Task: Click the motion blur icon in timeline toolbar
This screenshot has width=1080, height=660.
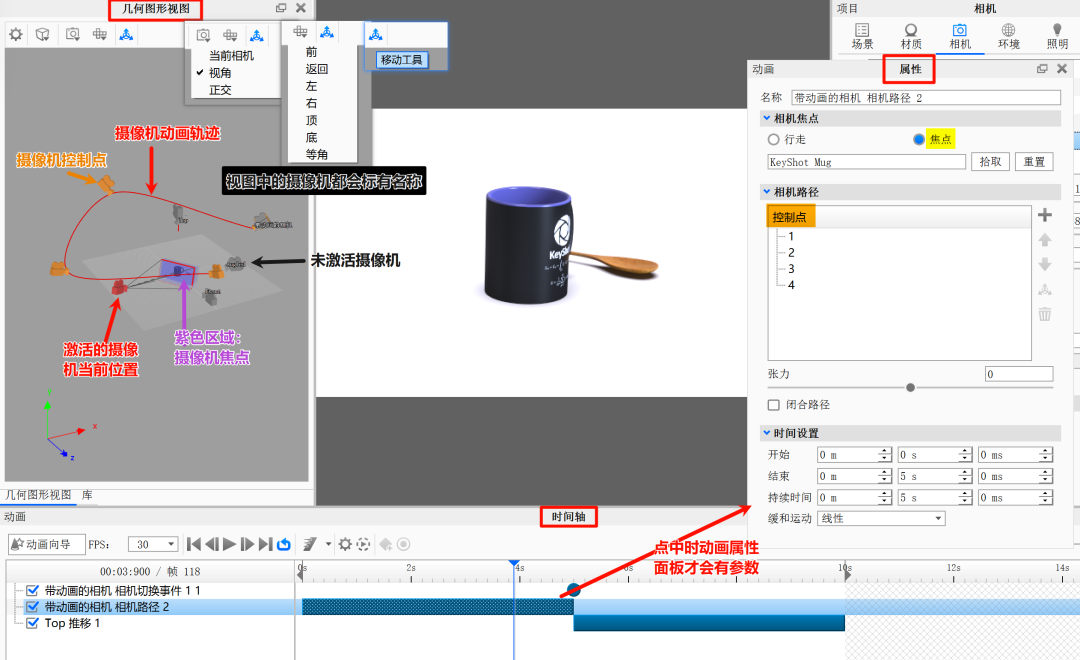Action: [310, 544]
